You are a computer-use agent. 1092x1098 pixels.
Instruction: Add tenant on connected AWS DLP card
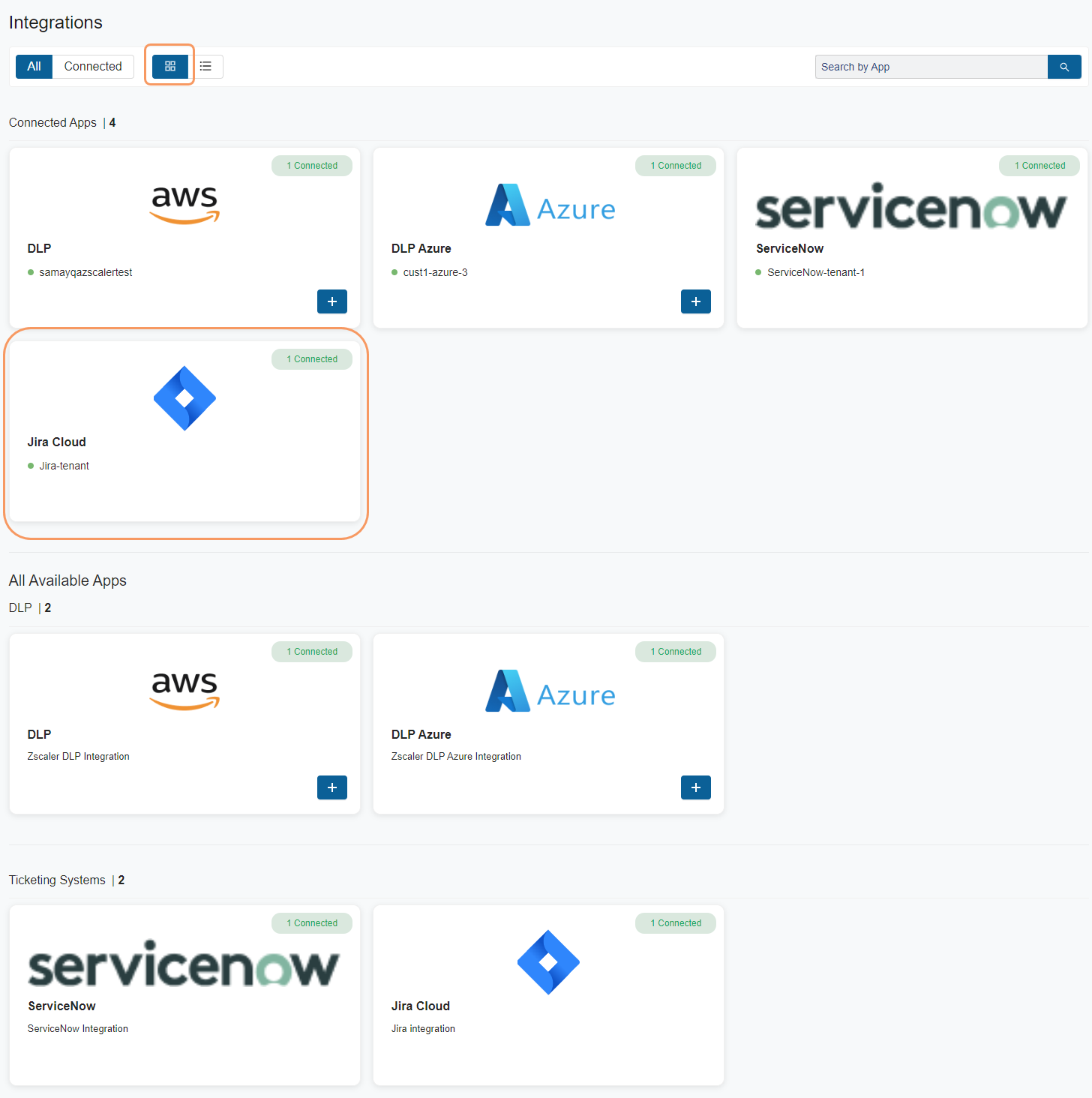[x=331, y=301]
